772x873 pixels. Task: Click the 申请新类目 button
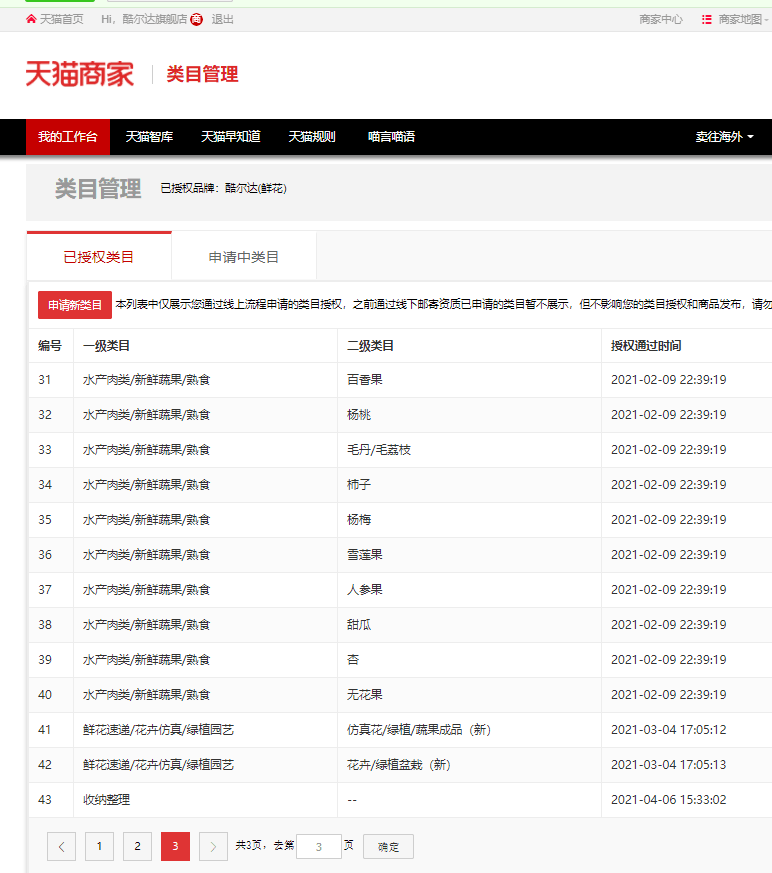[x=75, y=305]
